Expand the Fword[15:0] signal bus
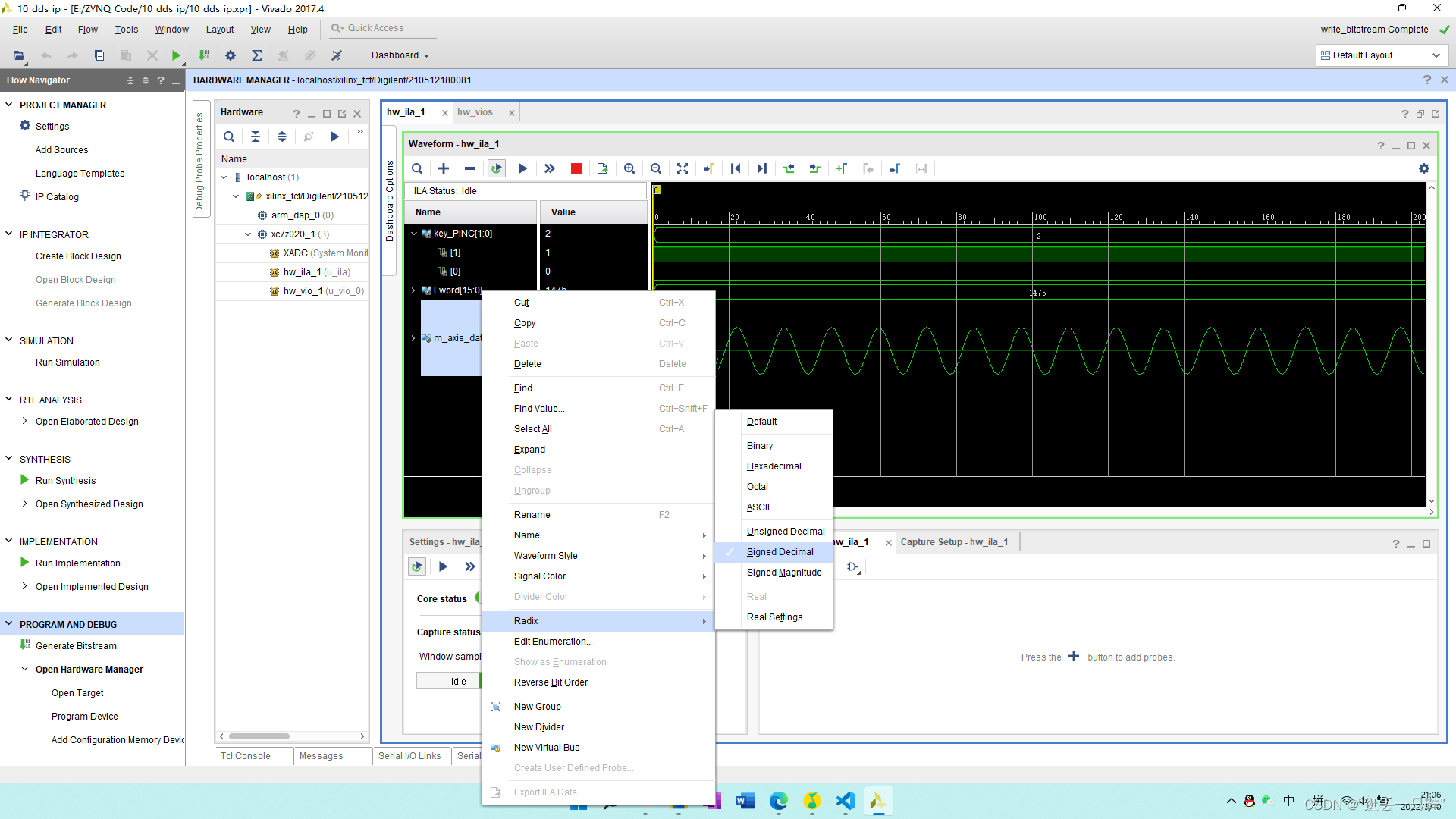This screenshot has height=819, width=1456. click(x=414, y=290)
